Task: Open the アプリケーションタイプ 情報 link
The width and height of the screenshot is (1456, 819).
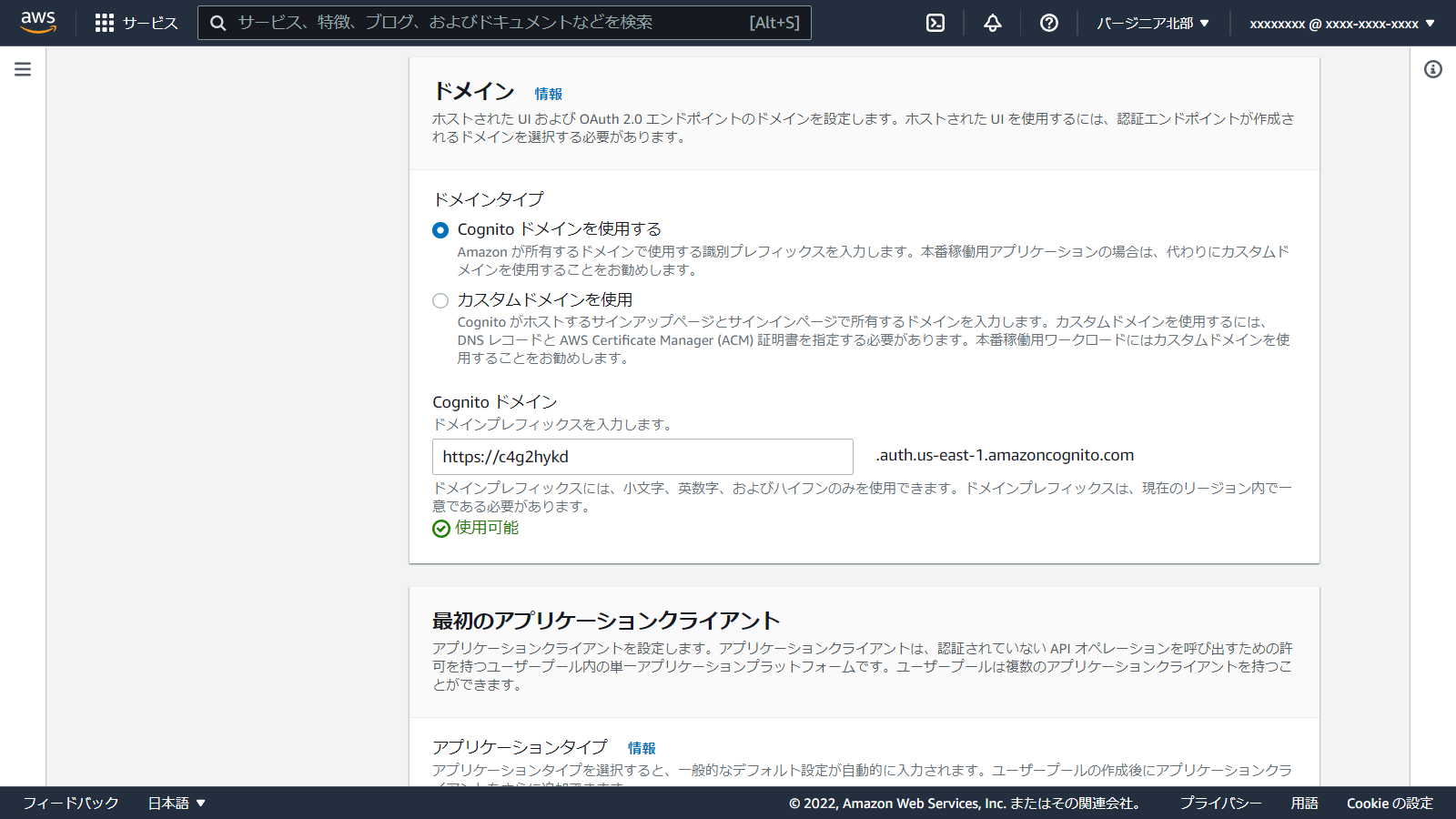Action: click(x=643, y=747)
